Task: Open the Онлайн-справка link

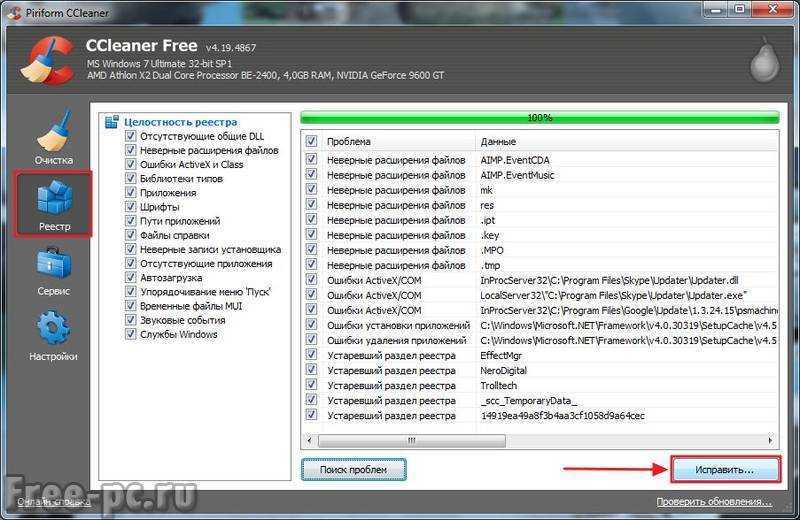Action: pyautogui.click(x=54, y=502)
